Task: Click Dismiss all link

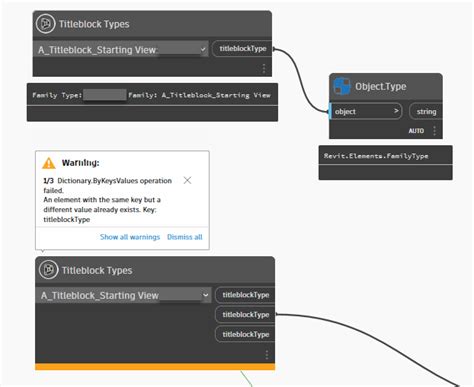Action: pyautogui.click(x=185, y=237)
